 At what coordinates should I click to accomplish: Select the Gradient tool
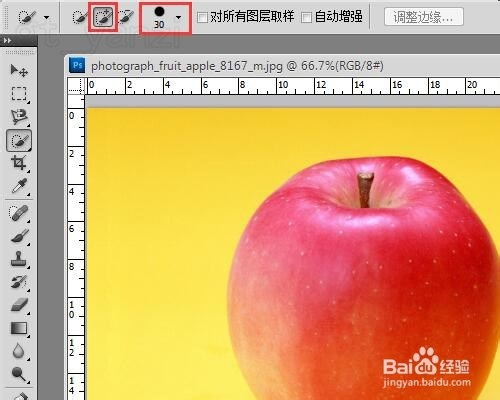(x=19, y=328)
